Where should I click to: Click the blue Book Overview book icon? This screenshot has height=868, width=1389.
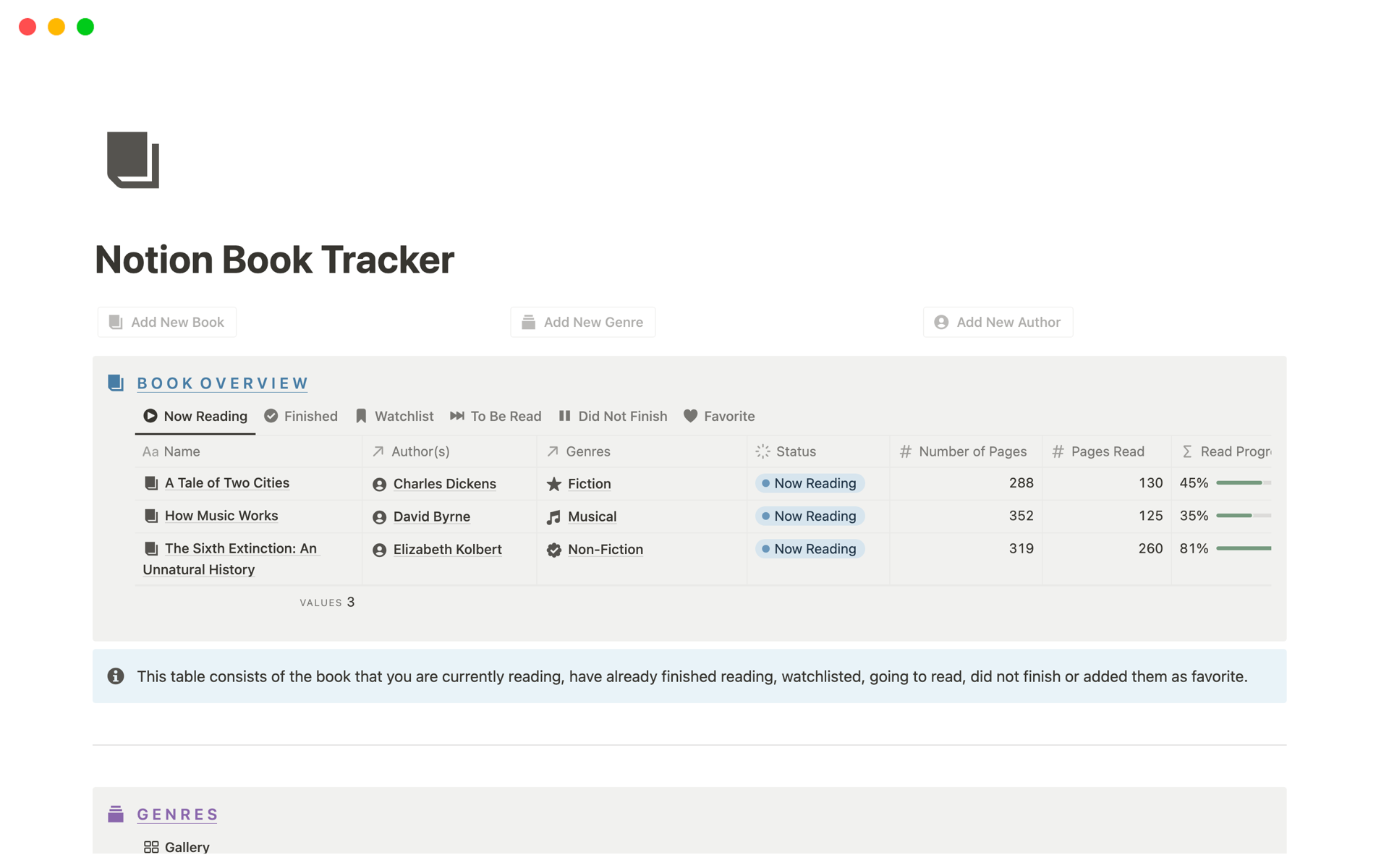pyautogui.click(x=116, y=383)
